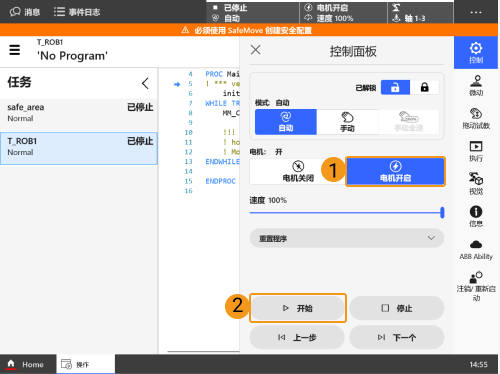Select the T_ROB1 task row
The image size is (500, 374).
tap(79, 148)
